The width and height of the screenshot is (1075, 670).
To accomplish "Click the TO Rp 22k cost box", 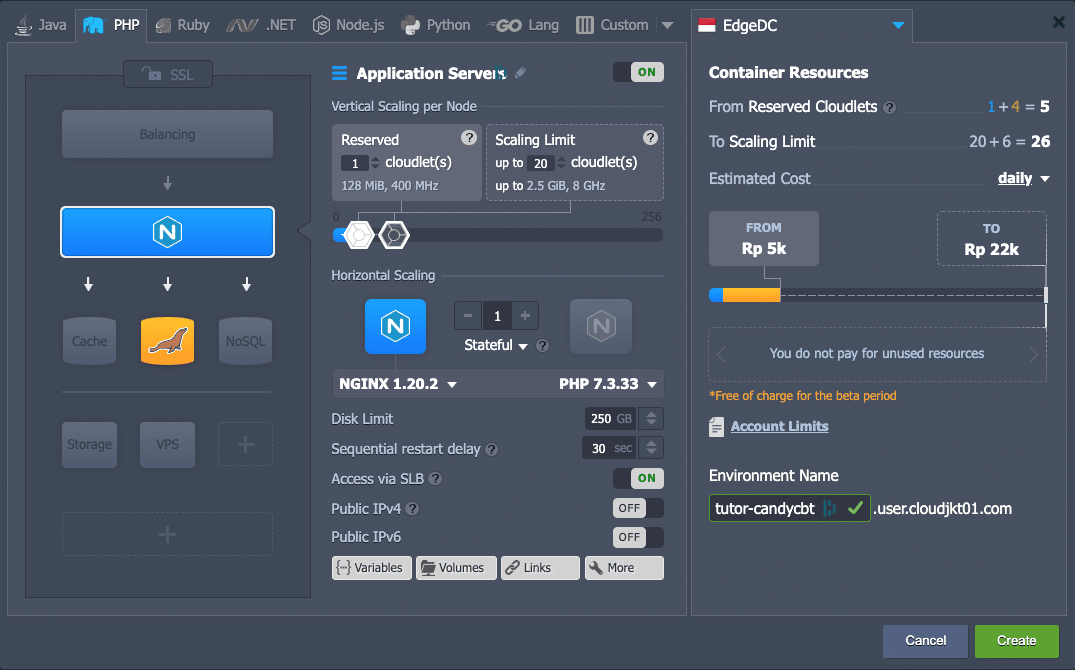I will tap(991, 239).
